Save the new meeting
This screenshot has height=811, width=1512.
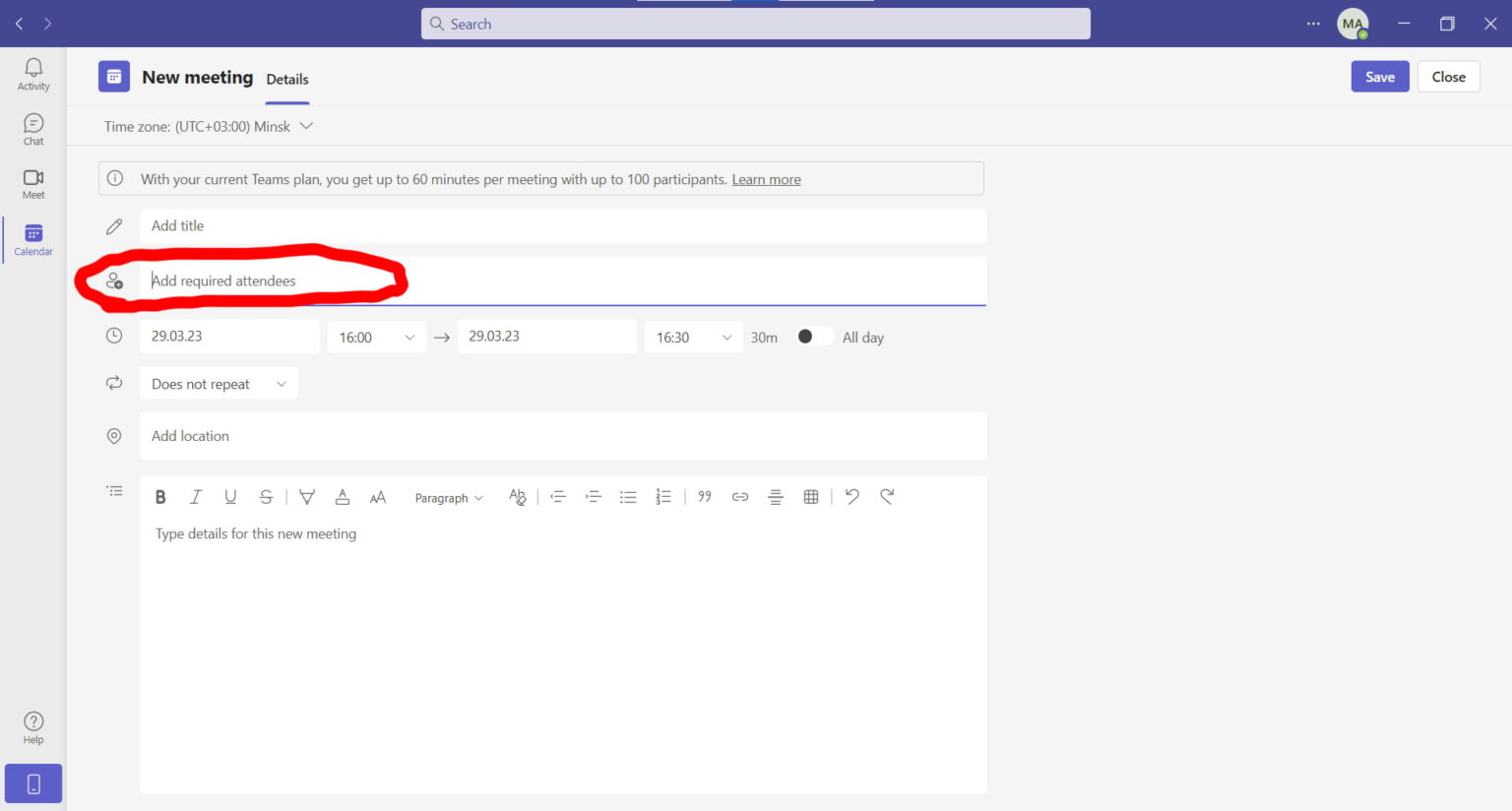1379,77
